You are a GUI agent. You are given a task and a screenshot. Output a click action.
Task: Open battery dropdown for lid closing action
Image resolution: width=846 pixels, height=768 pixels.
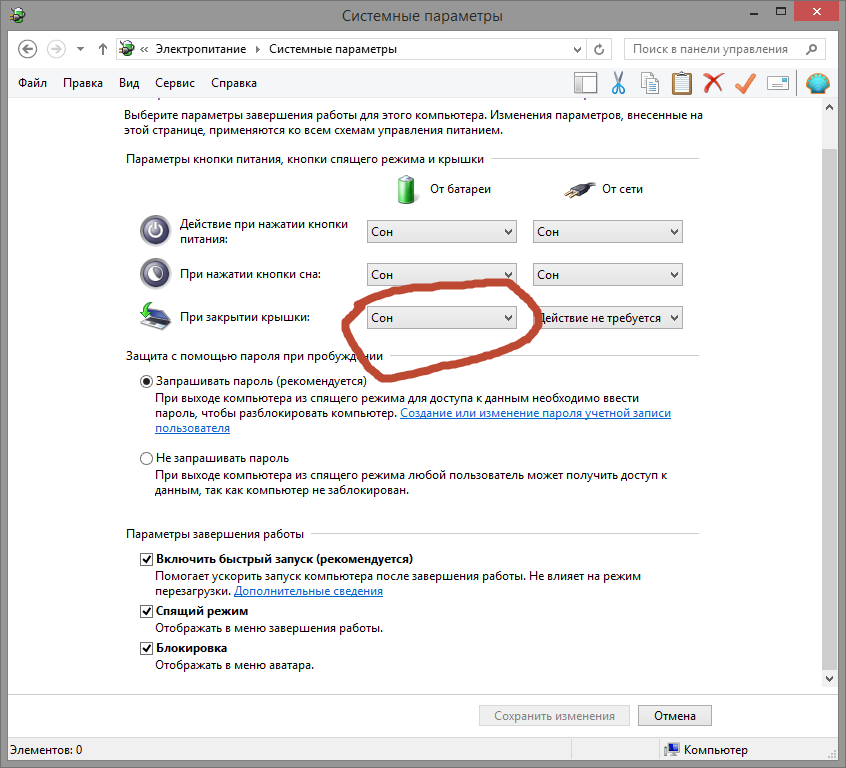tap(441, 318)
